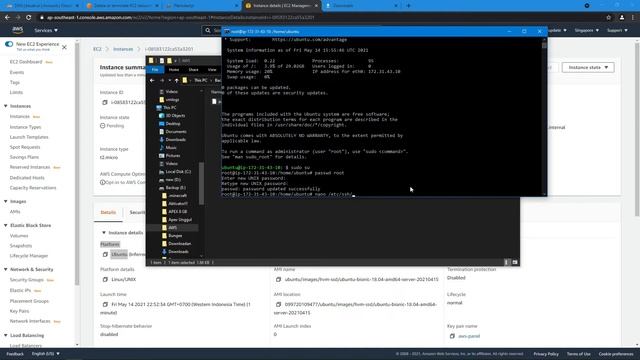Open the Home tab in File Explorer

[174, 70]
